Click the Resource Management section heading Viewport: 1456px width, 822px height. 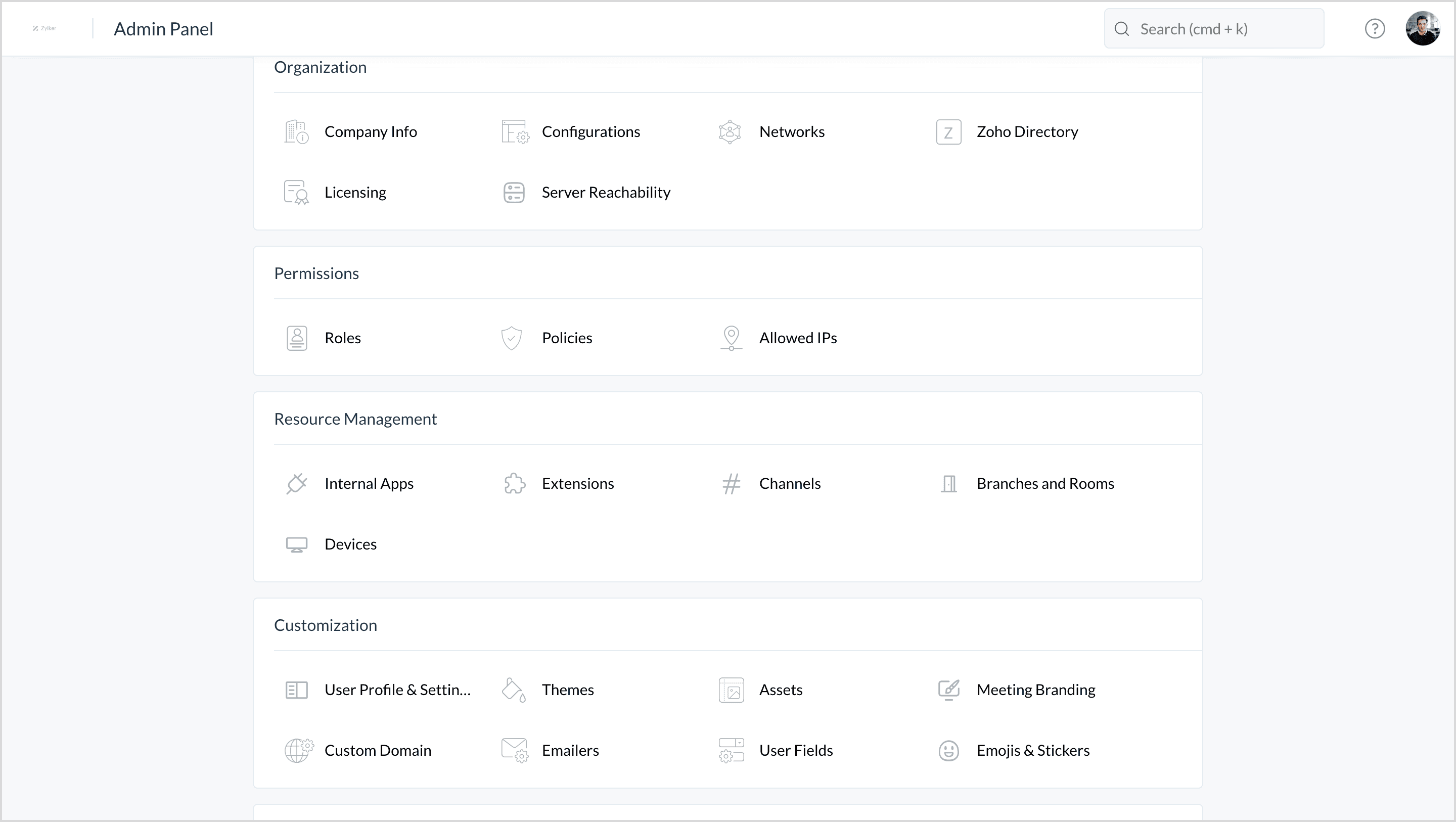[355, 420]
